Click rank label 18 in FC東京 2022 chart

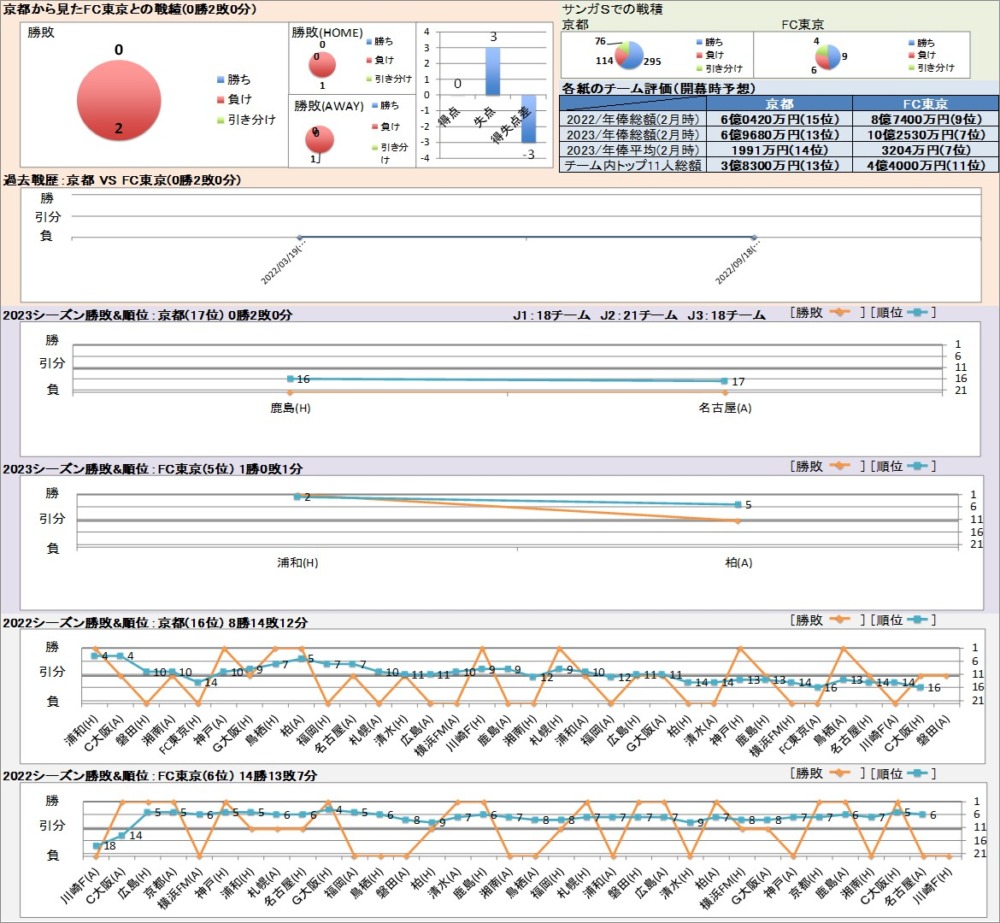click(x=110, y=846)
